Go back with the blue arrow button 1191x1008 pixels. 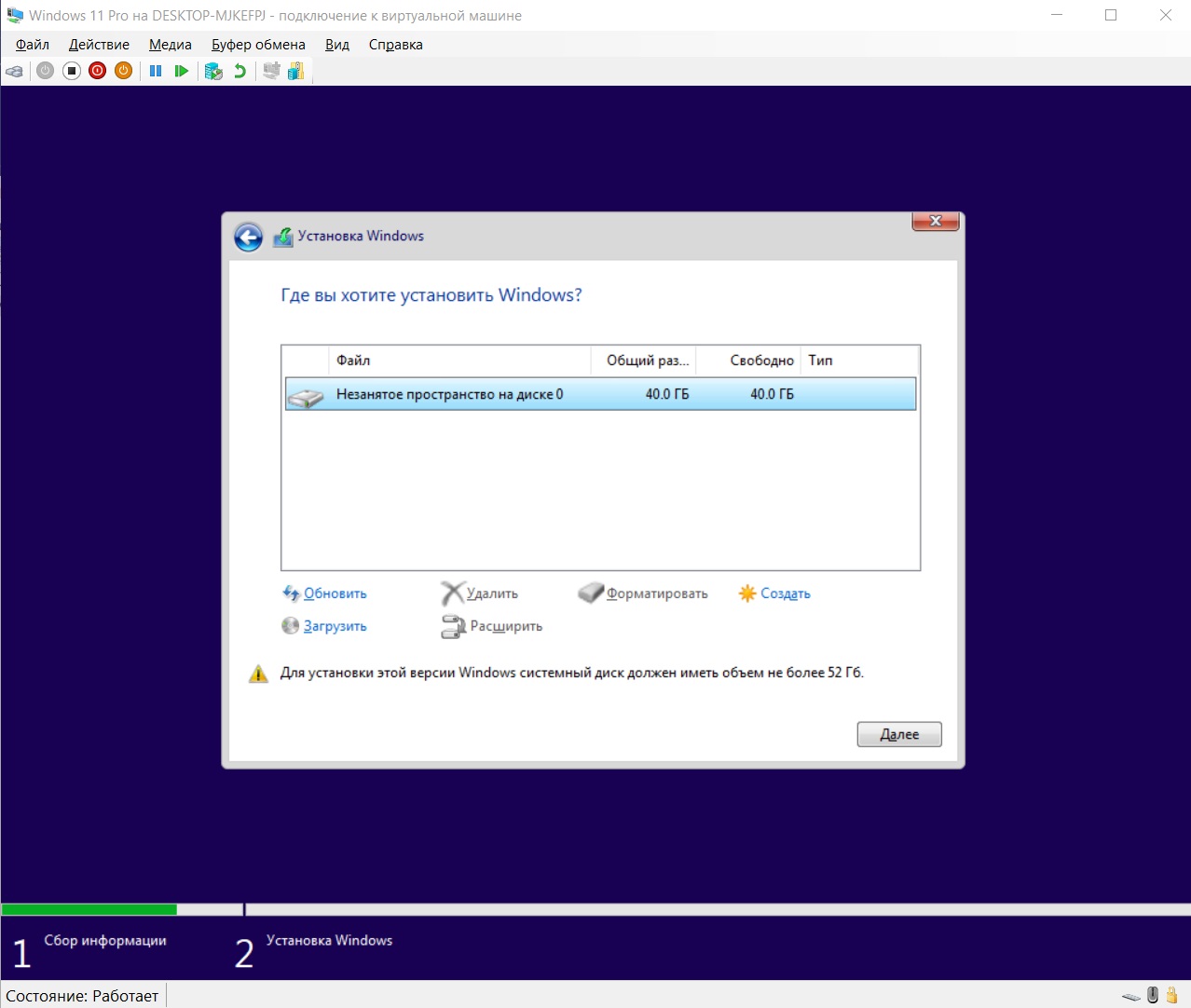[248, 238]
